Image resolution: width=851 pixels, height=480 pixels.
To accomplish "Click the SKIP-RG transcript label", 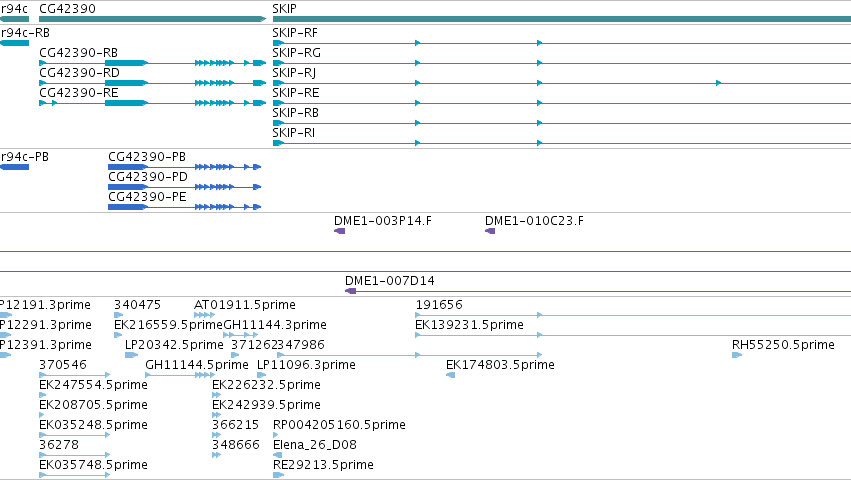I will [296, 53].
